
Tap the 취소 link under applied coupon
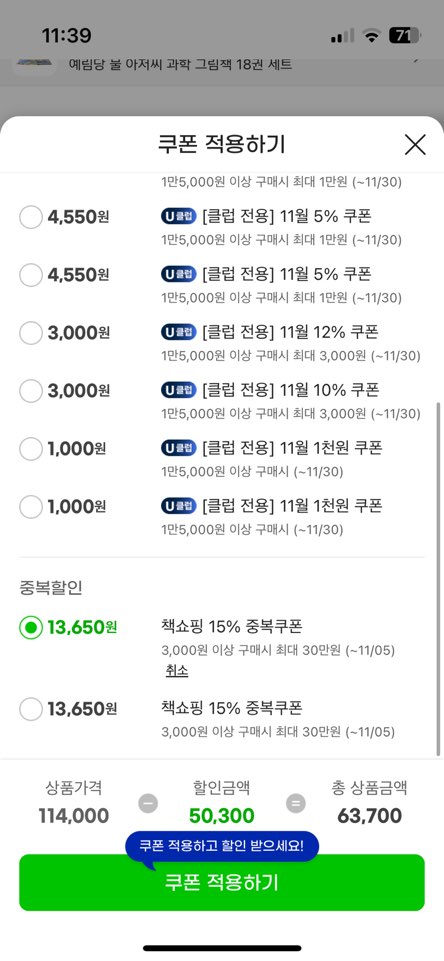pos(177,670)
